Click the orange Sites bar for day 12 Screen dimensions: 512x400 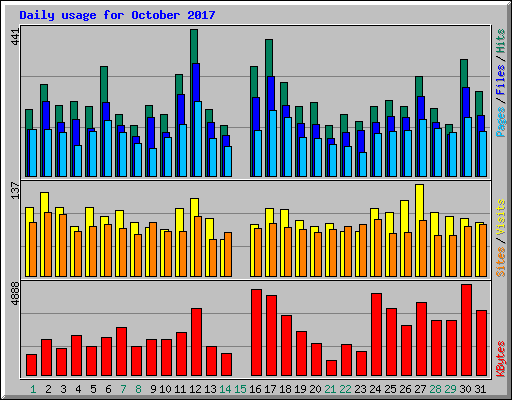(198, 246)
